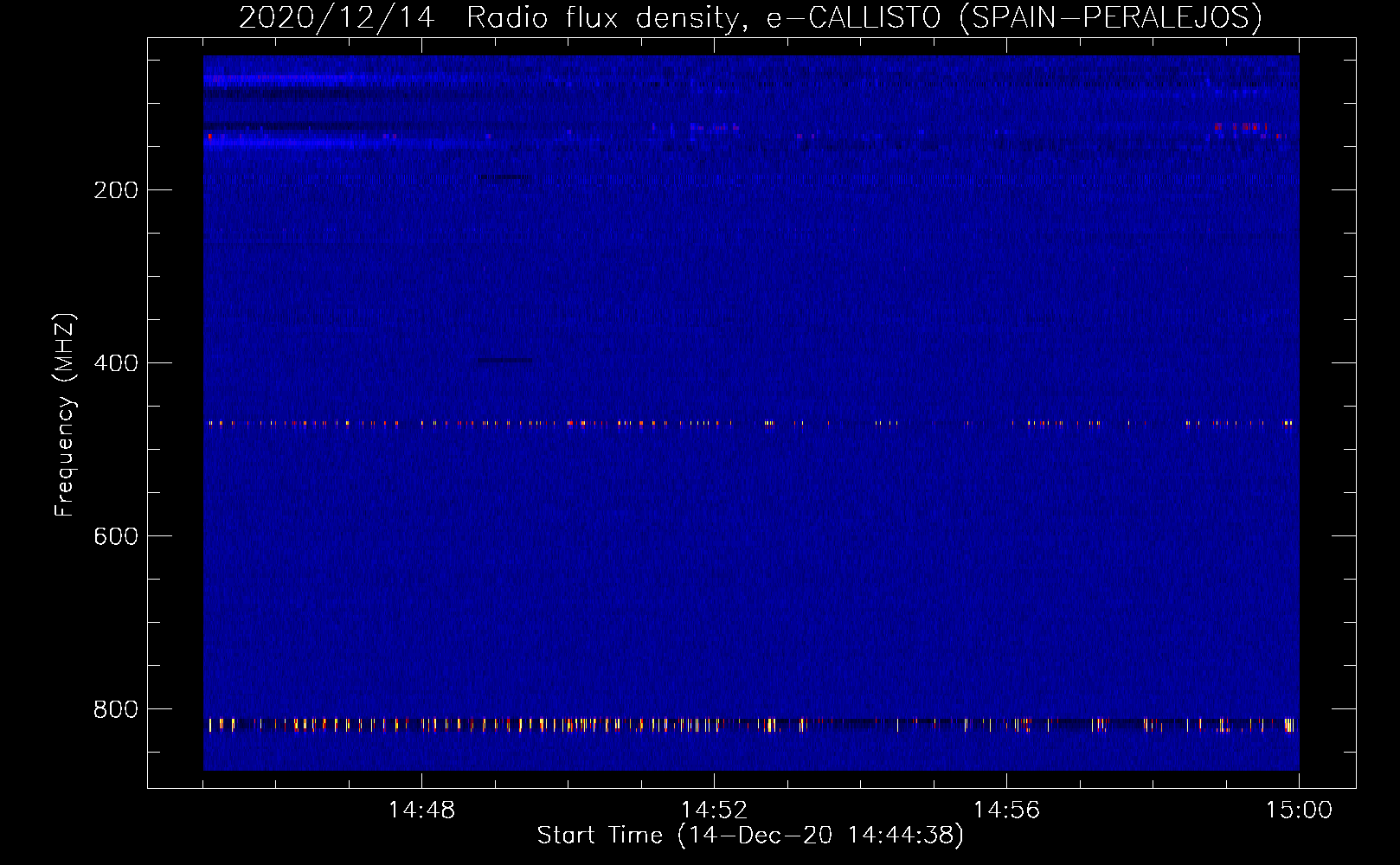Click the 14:56 time tick label
Image resolution: width=1400 pixels, height=865 pixels.
1006,811
